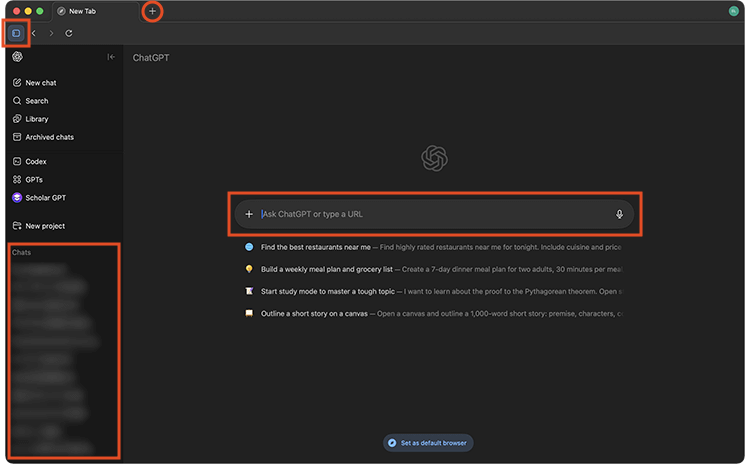The height and width of the screenshot is (464, 750).
Task: Click the forward navigation arrow
Action: (51, 33)
